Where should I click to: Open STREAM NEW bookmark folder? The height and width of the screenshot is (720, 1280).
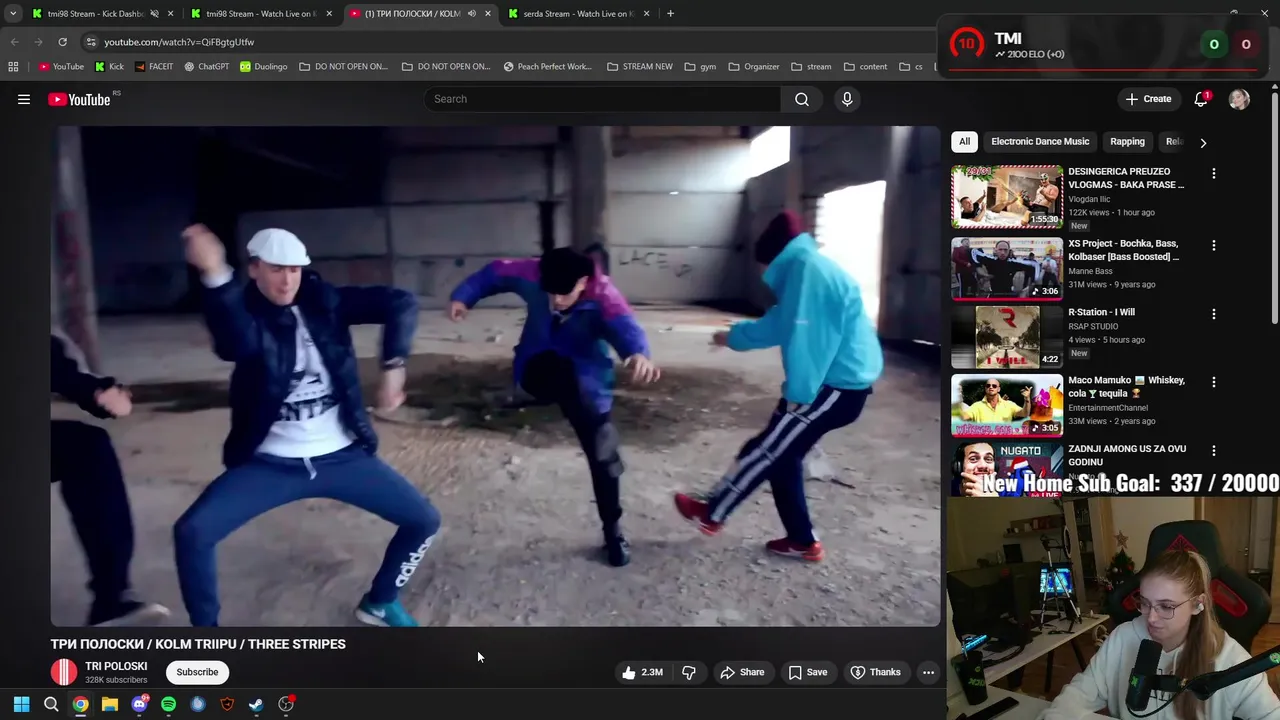coord(639,67)
